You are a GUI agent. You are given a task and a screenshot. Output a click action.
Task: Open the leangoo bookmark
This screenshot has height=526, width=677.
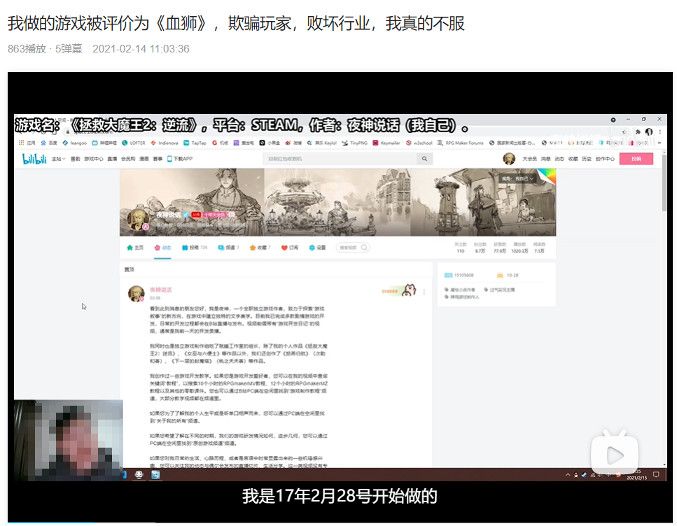74,143
